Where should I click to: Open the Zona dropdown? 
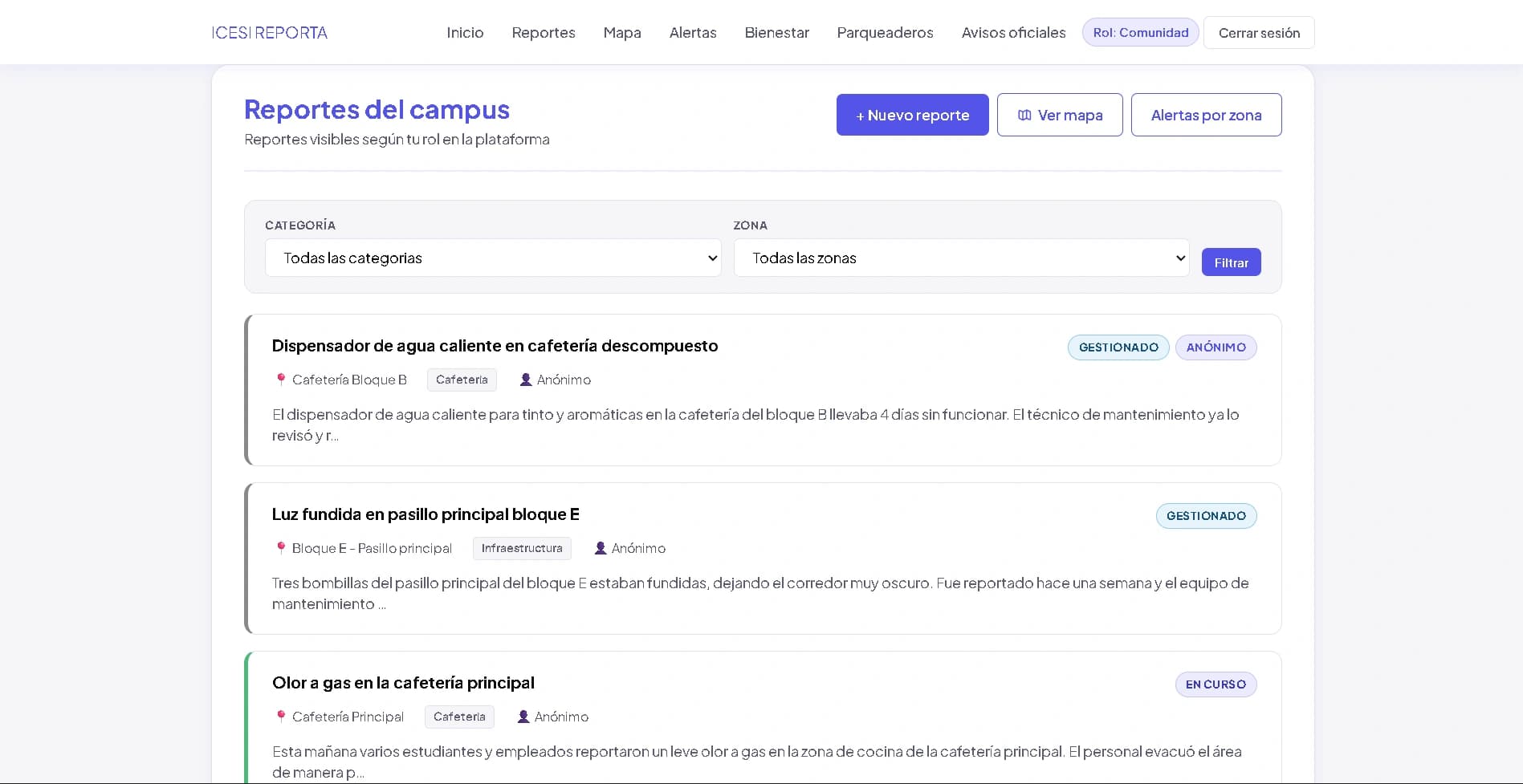tap(961, 258)
